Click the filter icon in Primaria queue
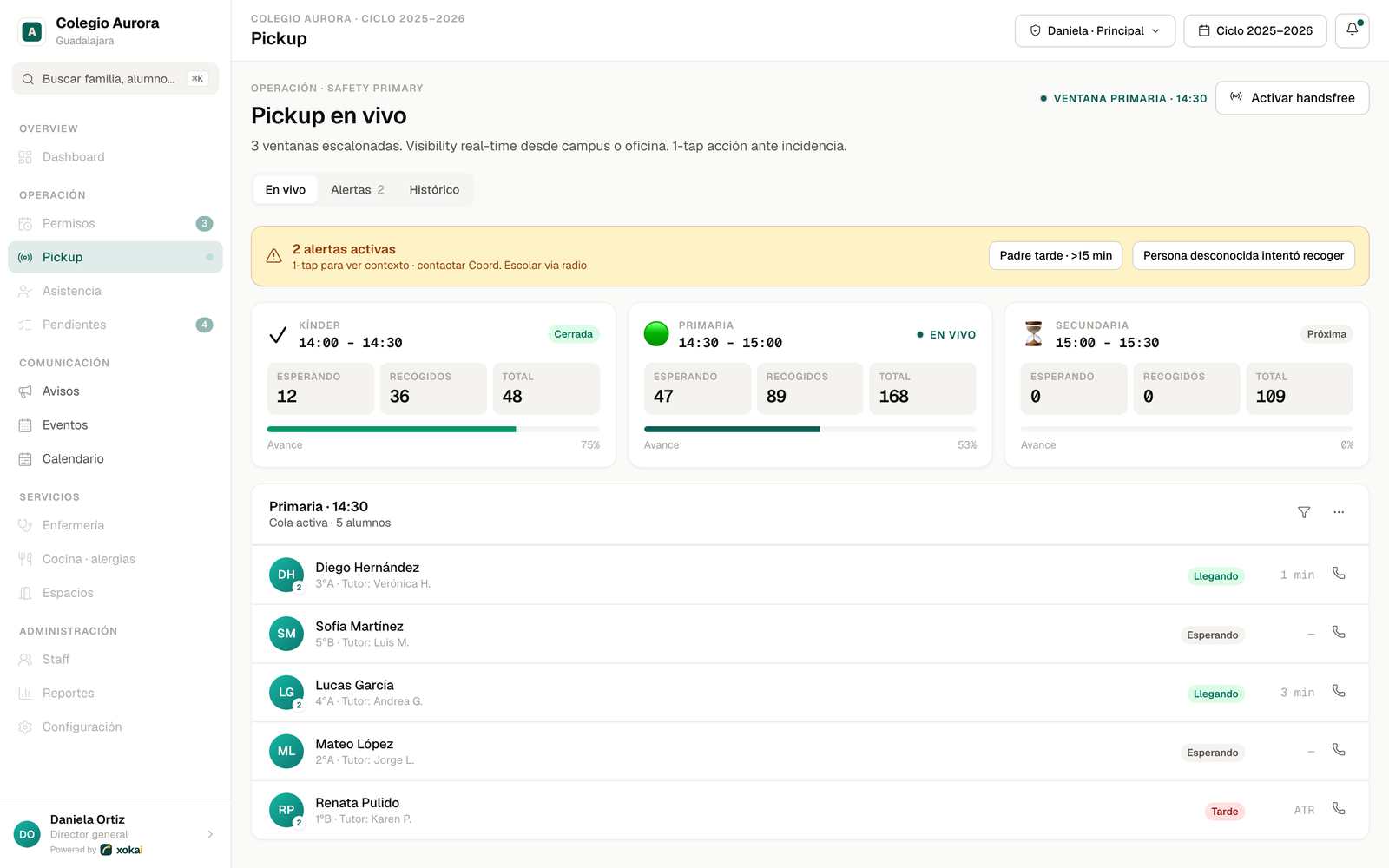 coord(1304,513)
